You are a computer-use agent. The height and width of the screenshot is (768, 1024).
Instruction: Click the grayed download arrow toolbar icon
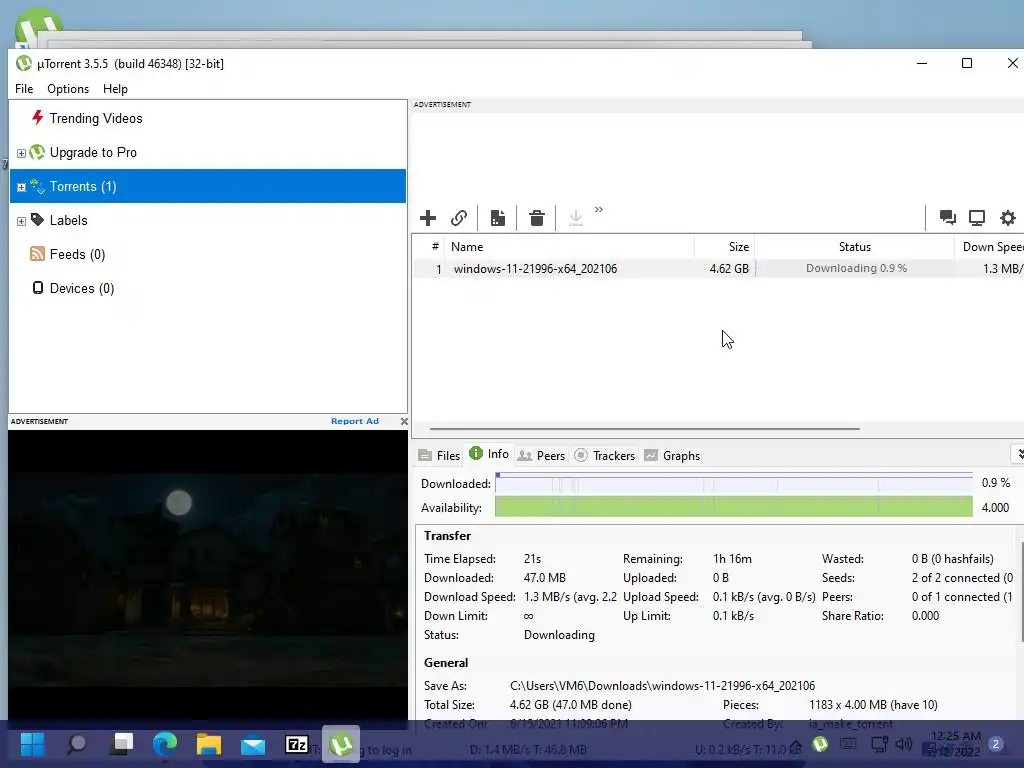click(x=575, y=218)
